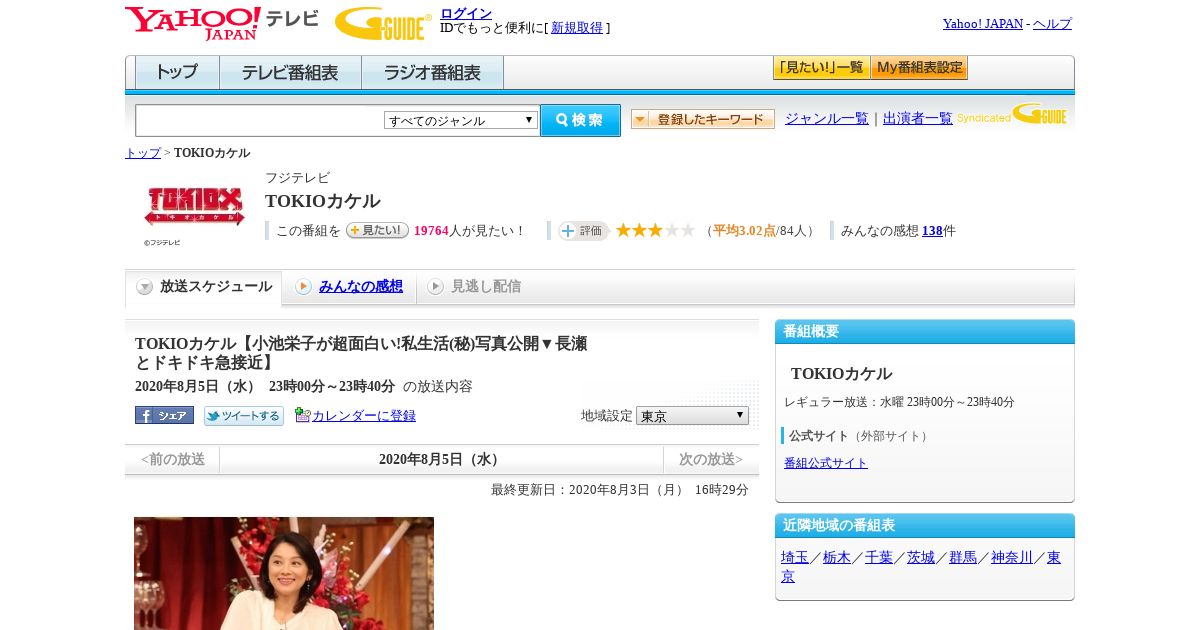The width and height of the screenshot is (1200, 630).
Task: Click the 2020年8月5日(水) date heading
Action: coord(441,460)
